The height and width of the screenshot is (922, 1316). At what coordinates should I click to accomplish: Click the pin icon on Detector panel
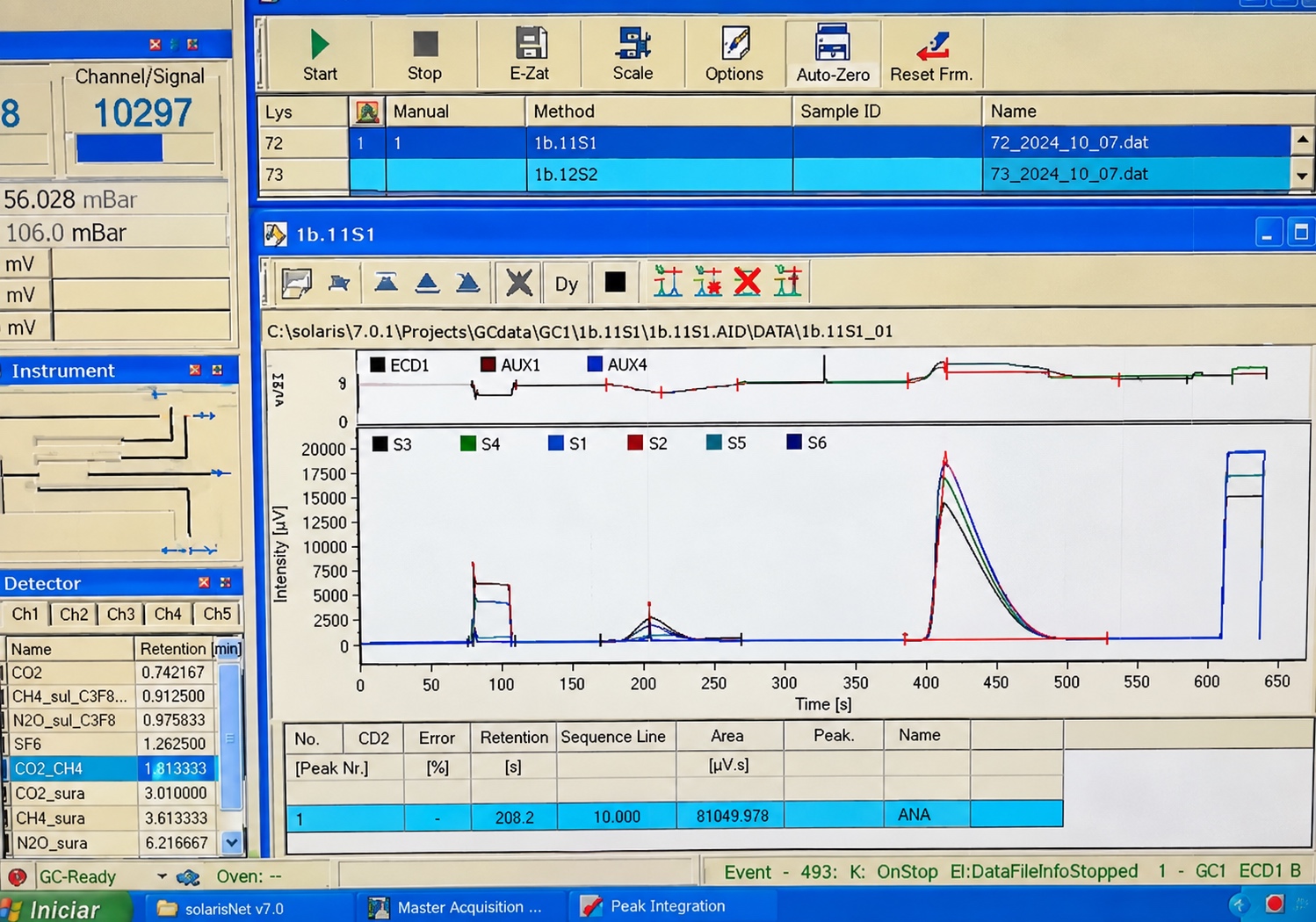(225, 582)
